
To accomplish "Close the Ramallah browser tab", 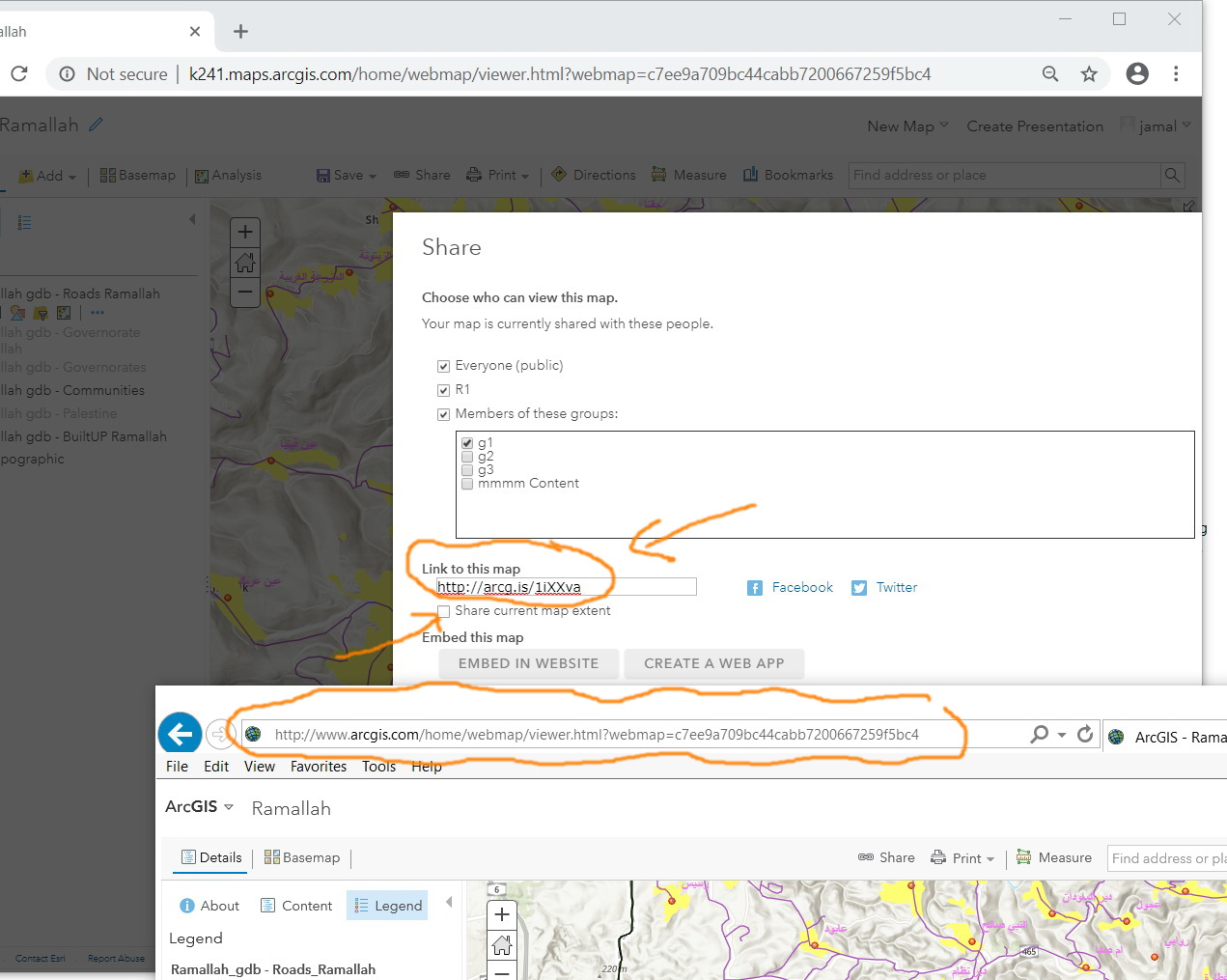I will [195, 32].
